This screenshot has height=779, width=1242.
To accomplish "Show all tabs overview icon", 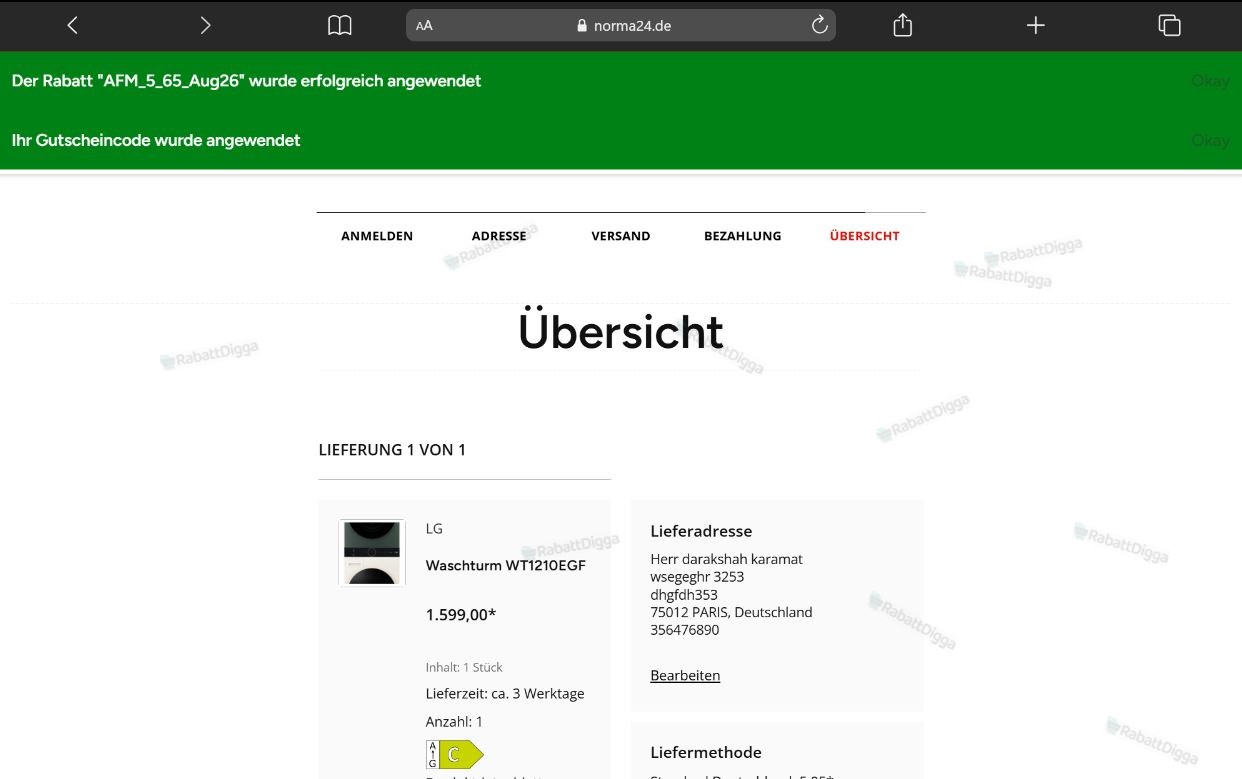I will (x=1169, y=26).
